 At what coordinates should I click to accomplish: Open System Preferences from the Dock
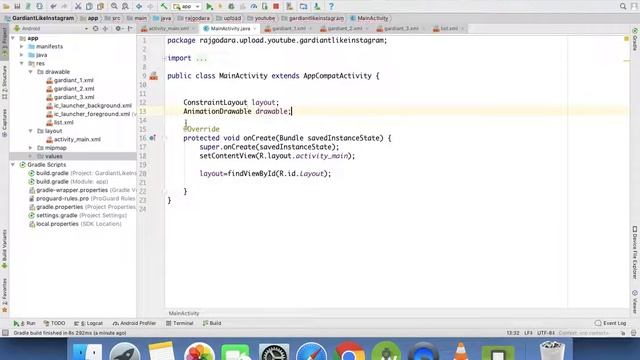point(274,351)
